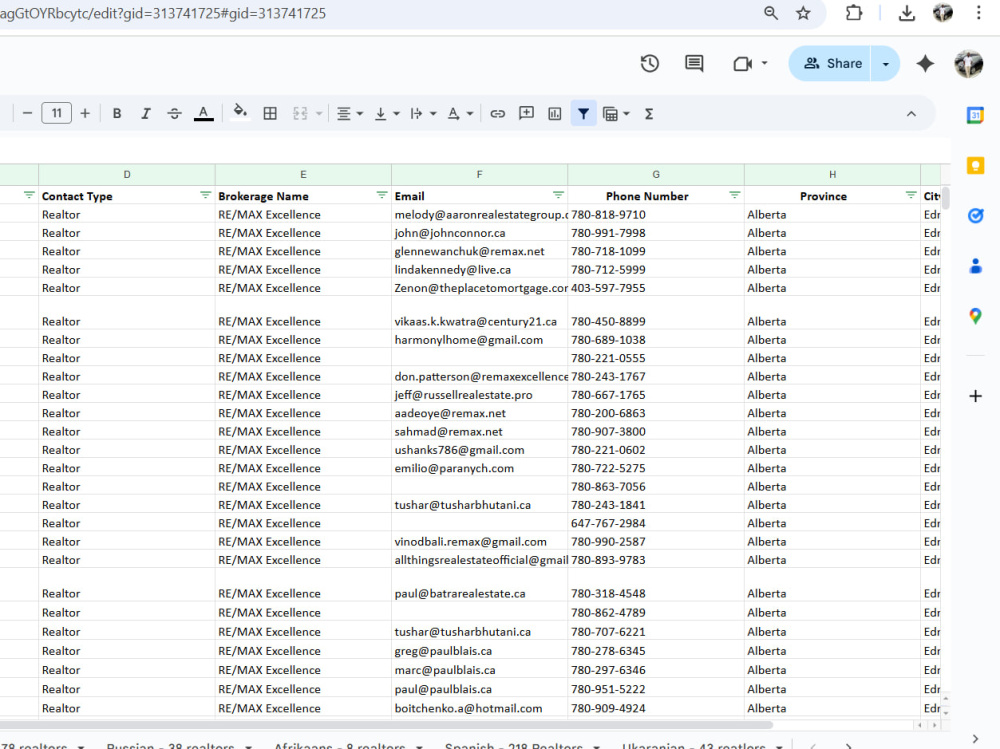Open Google Keep side panel
Viewport: 1000px width, 749px height.
(975, 165)
